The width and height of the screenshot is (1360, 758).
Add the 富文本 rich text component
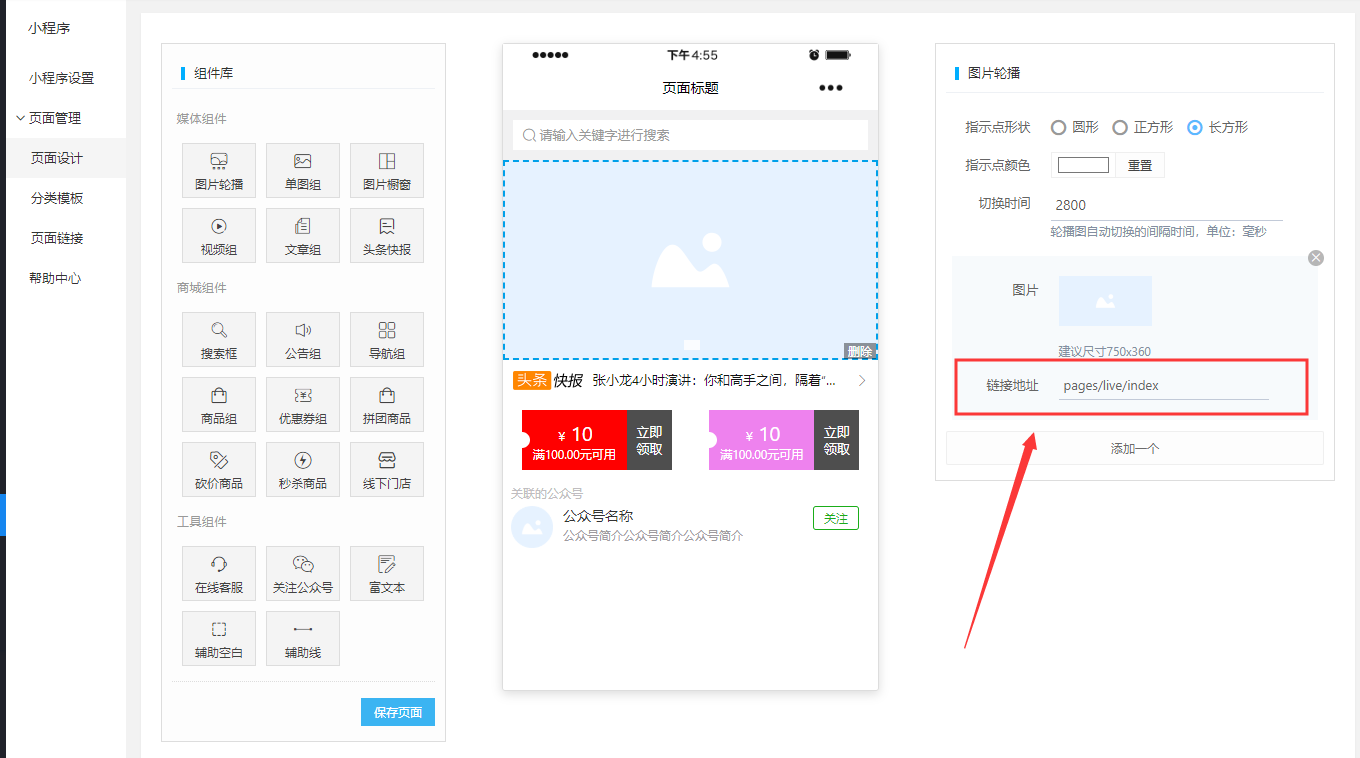click(387, 574)
